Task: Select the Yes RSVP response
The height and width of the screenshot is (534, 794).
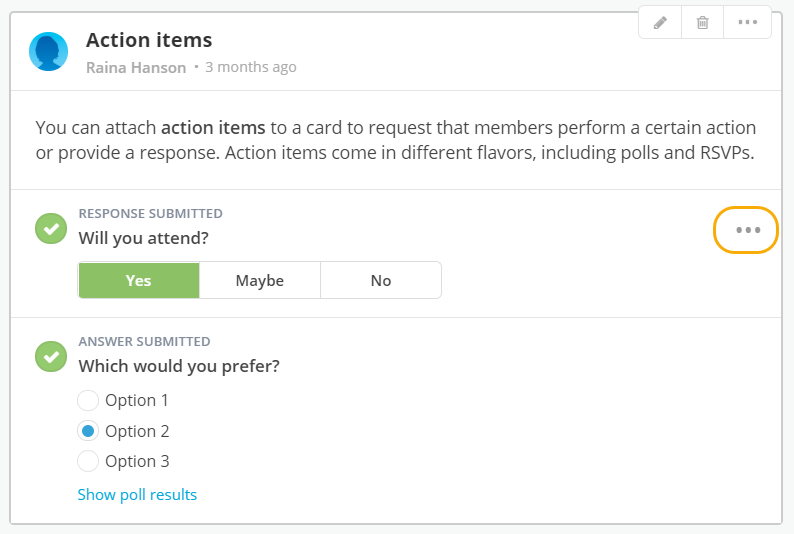Action: [139, 281]
